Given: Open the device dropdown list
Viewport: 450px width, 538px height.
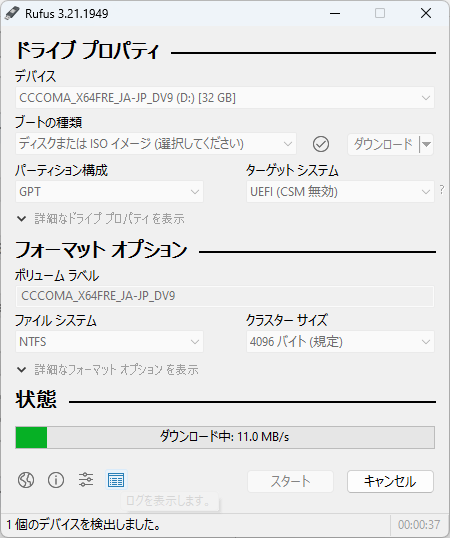Looking at the screenshot, I should [225, 98].
